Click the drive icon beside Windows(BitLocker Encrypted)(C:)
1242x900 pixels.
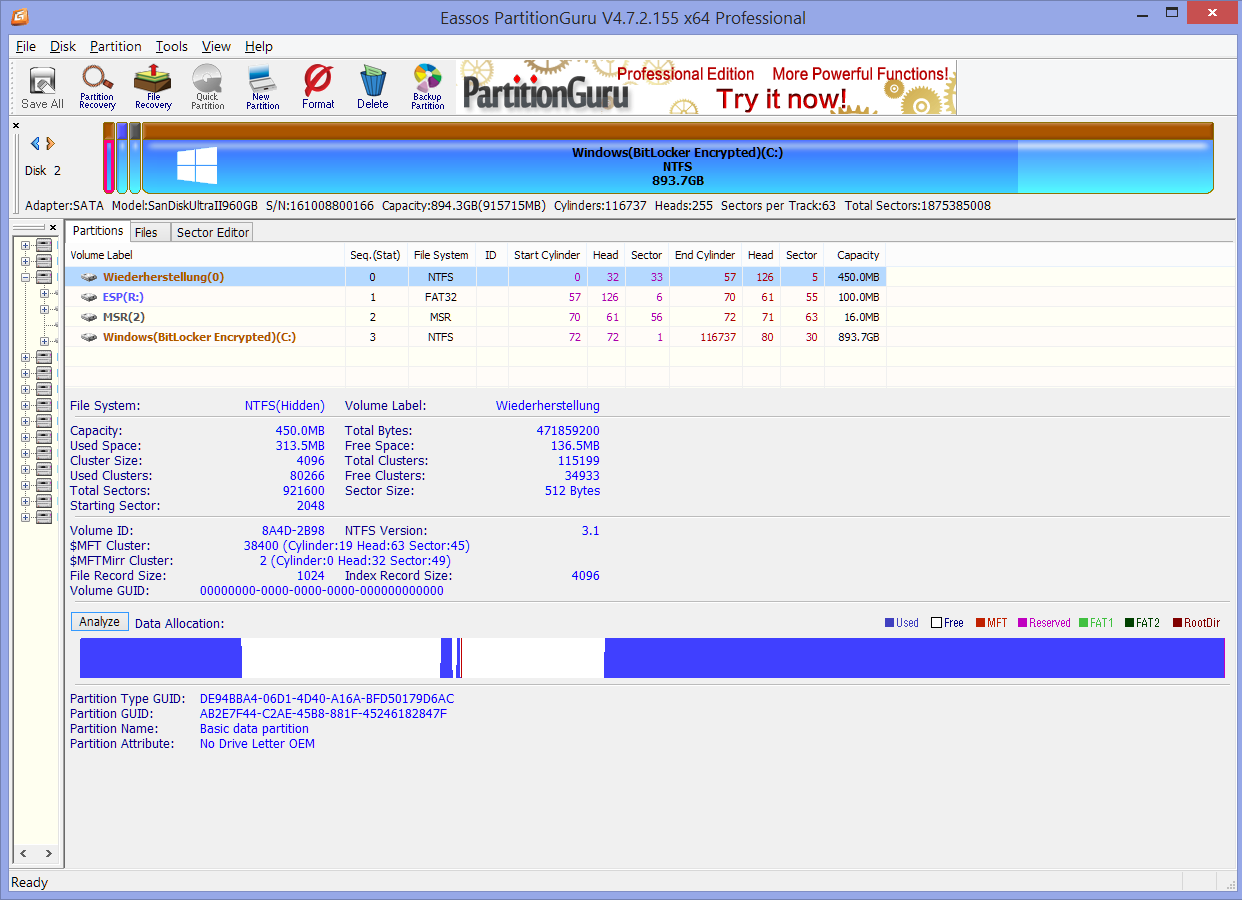[90, 337]
